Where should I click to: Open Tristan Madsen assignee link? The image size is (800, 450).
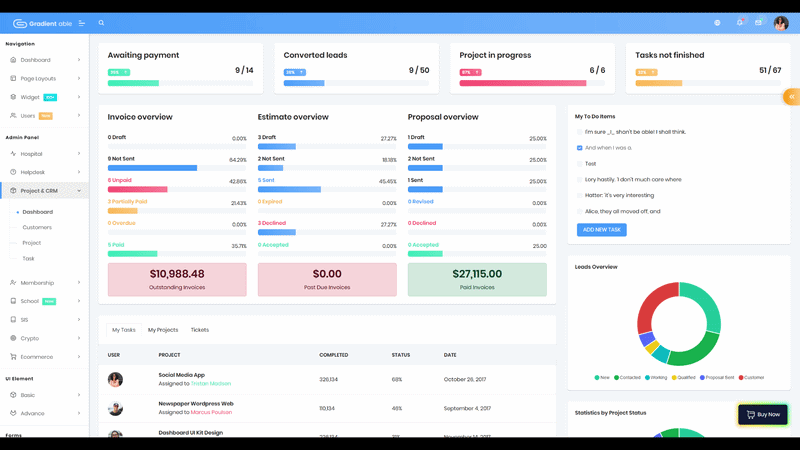(x=211, y=384)
